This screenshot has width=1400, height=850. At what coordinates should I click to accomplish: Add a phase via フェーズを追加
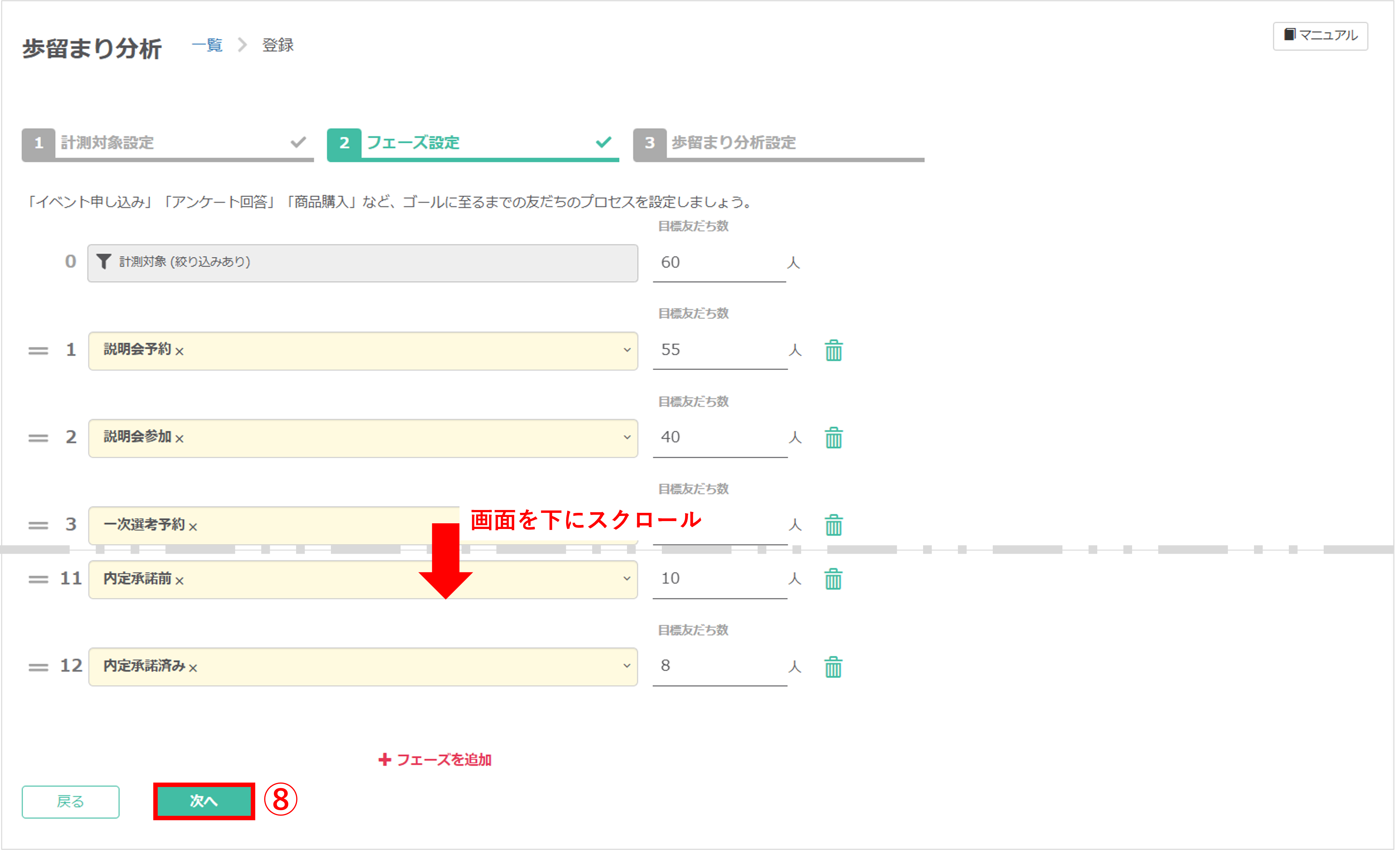pyautogui.click(x=435, y=760)
